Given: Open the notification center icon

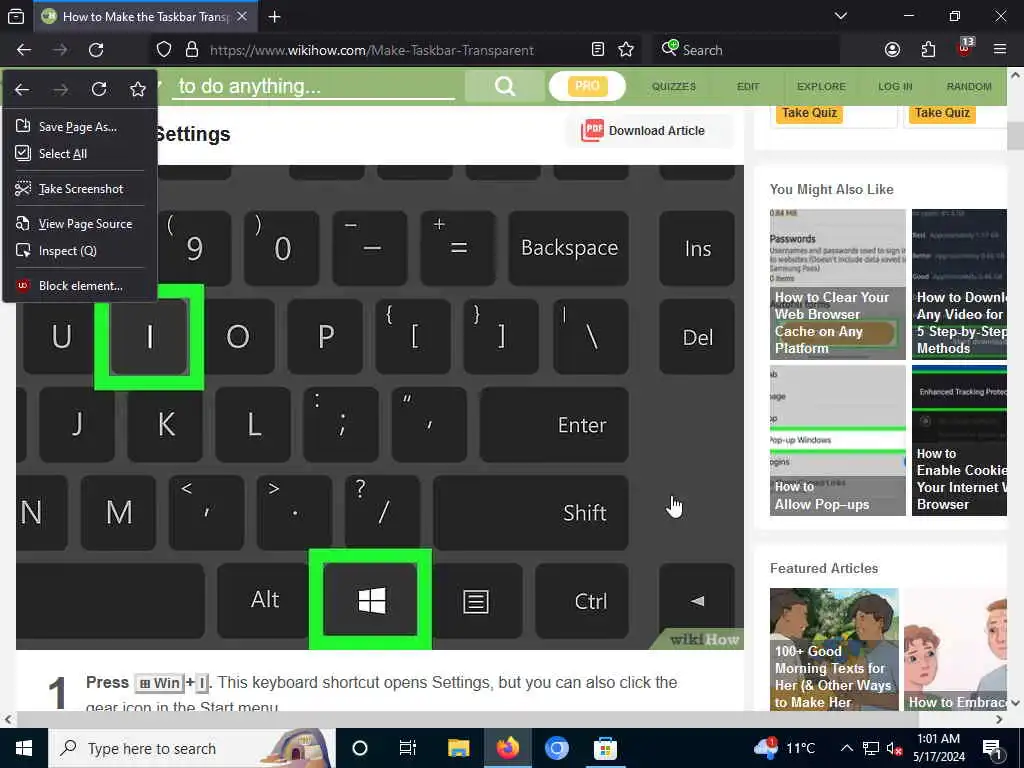Looking at the screenshot, I should 992,749.
